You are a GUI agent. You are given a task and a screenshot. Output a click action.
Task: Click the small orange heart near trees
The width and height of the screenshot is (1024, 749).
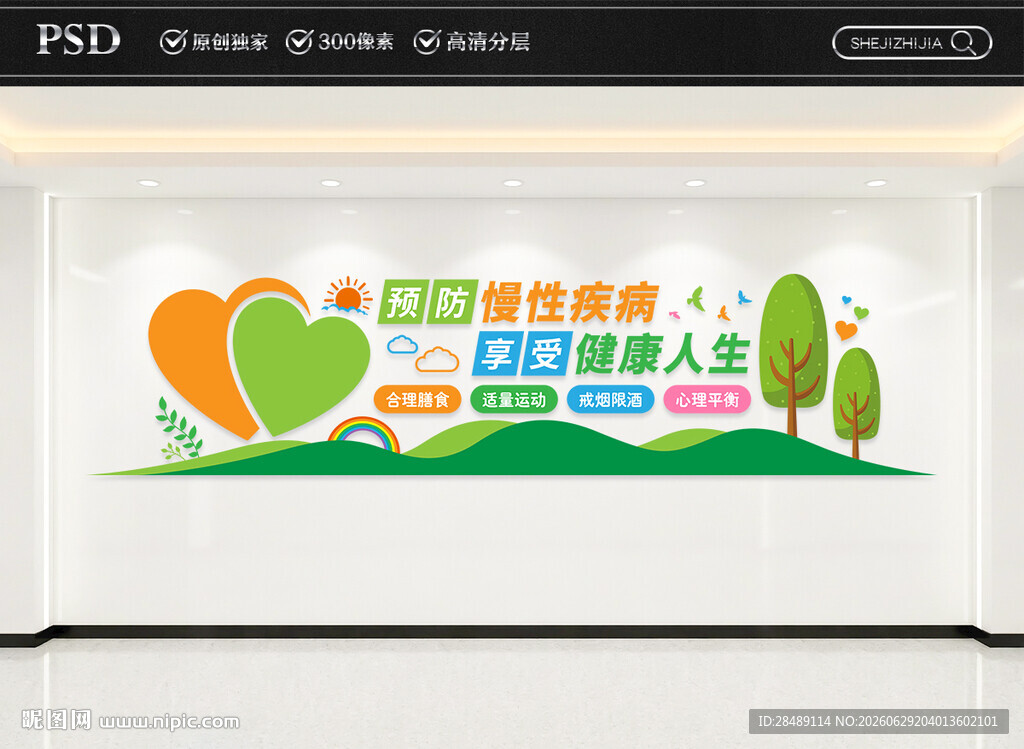[846, 330]
